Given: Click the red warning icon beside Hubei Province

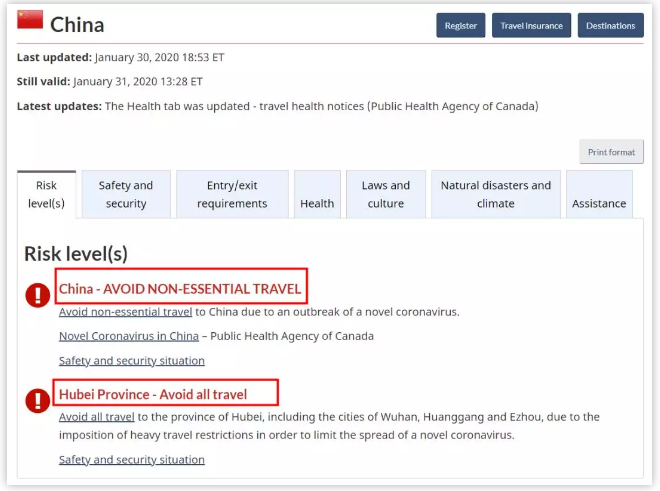Looking at the screenshot, I should (x=38, y=400).
